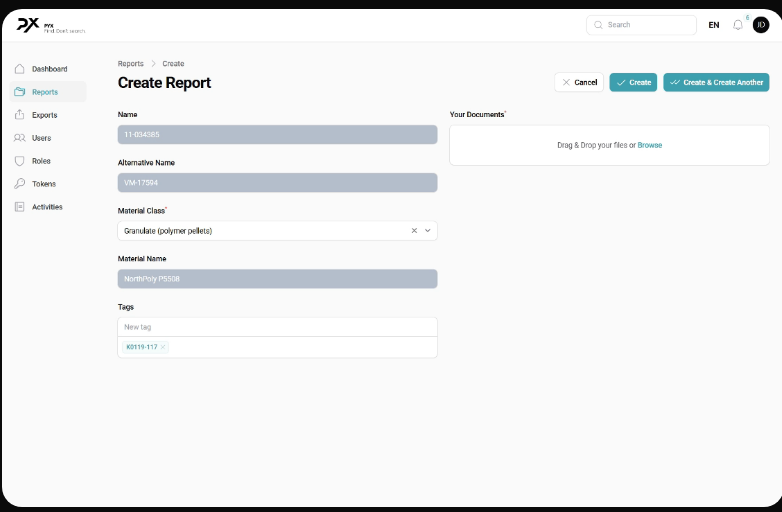Click the Create breadcrumb item
782x512 pixels.
coord(173,64)
